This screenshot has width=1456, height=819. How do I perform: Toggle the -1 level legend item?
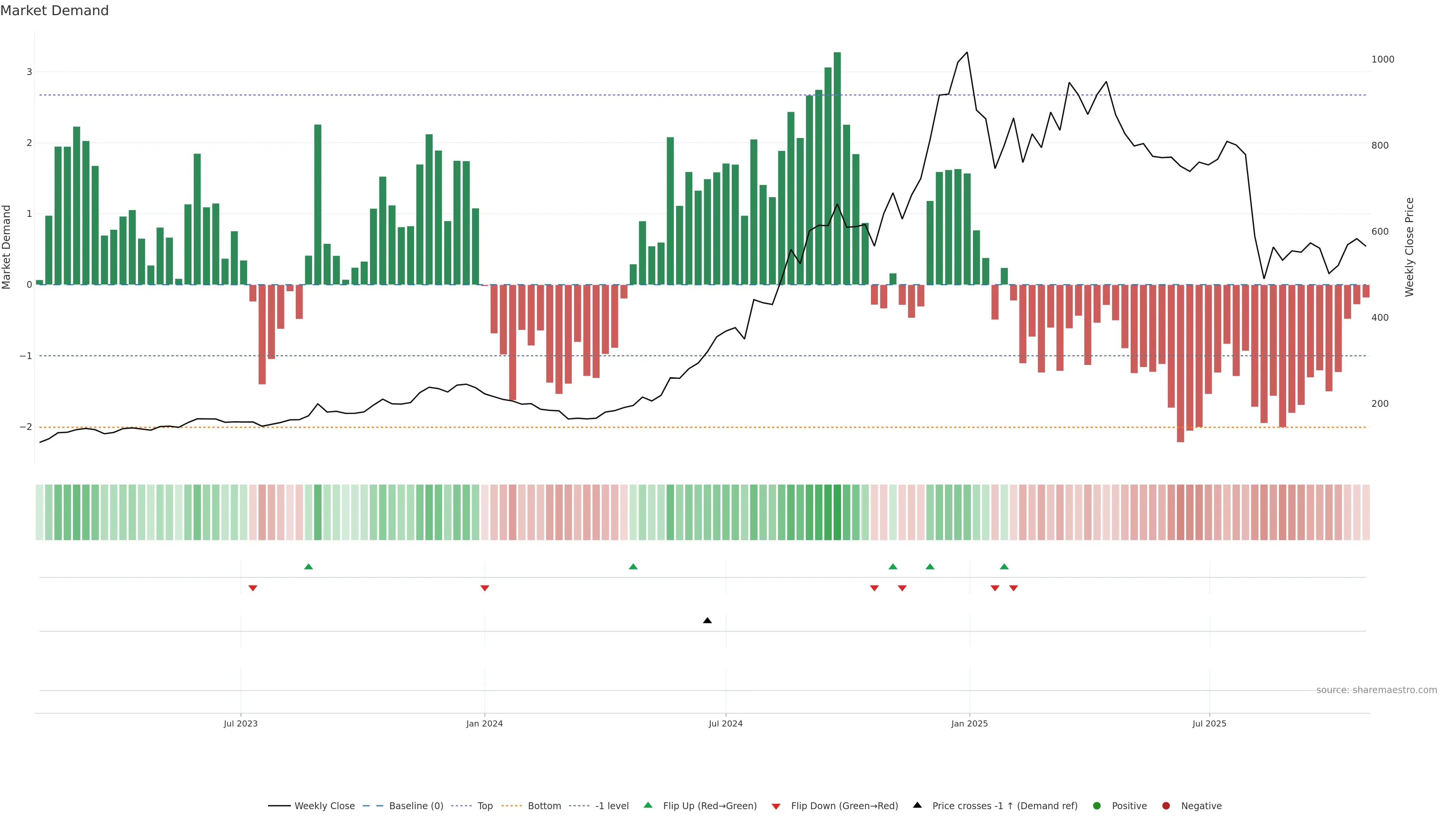(x=612, y=806)
